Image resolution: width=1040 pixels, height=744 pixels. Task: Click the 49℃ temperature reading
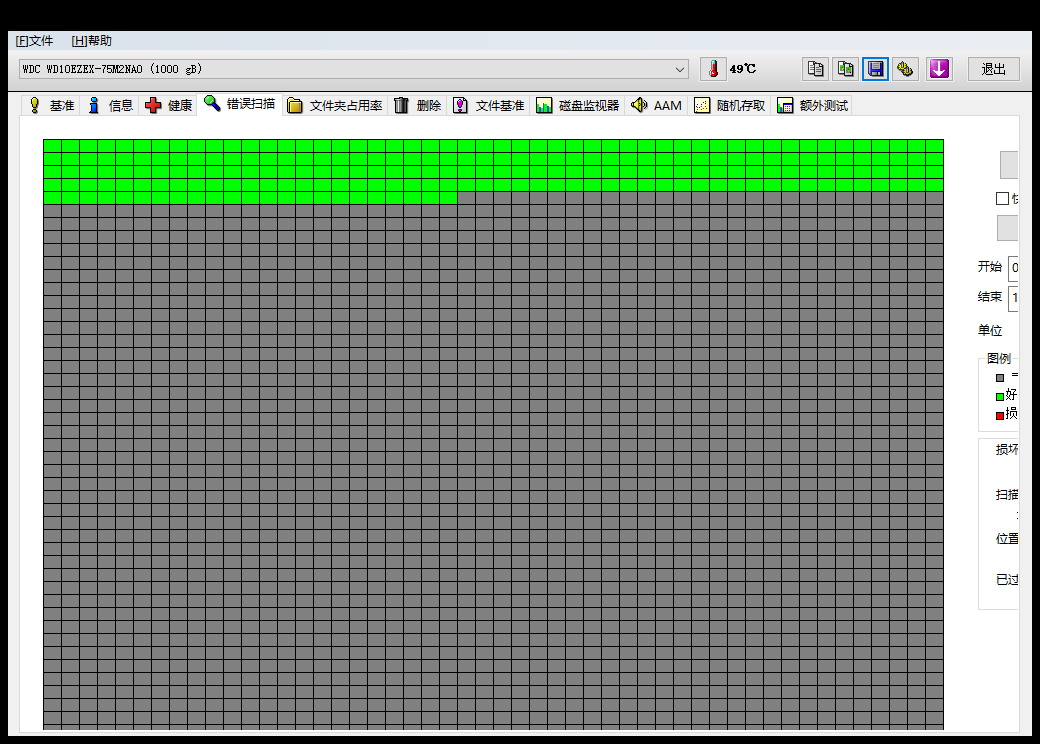pyautogui.click(x=742, y=69)
